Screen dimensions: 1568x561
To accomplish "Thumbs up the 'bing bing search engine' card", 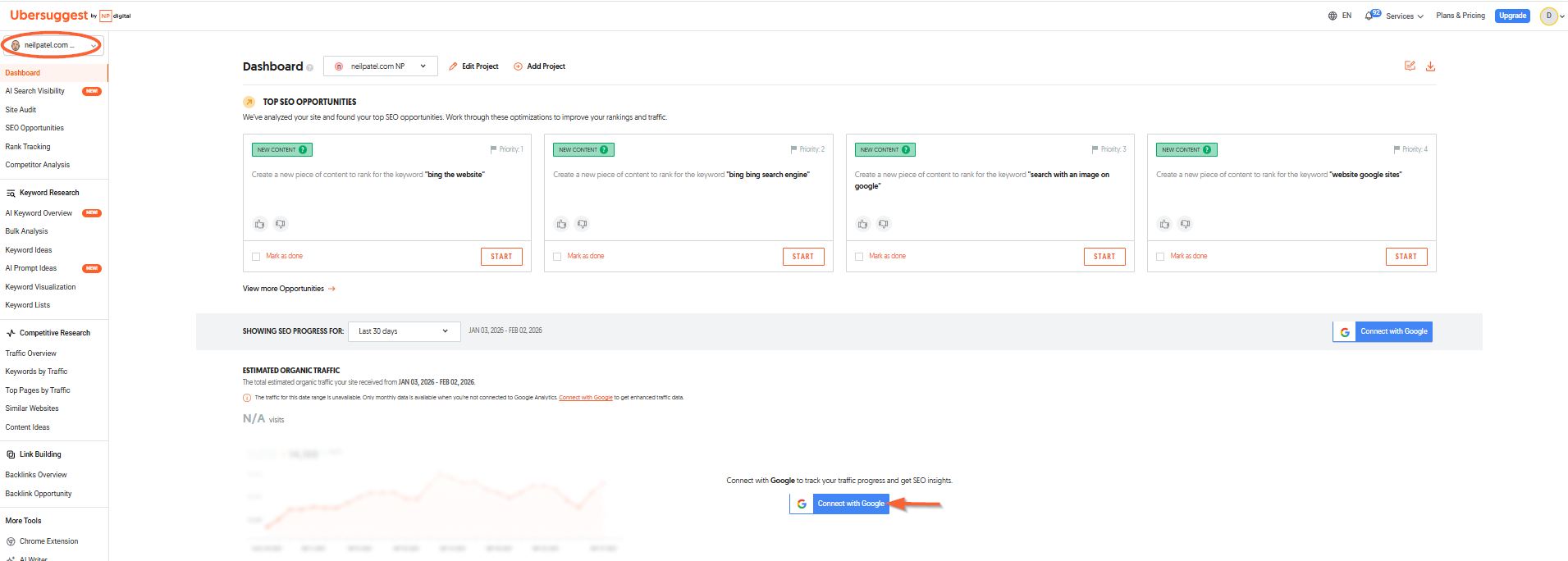I will point(561,224).
